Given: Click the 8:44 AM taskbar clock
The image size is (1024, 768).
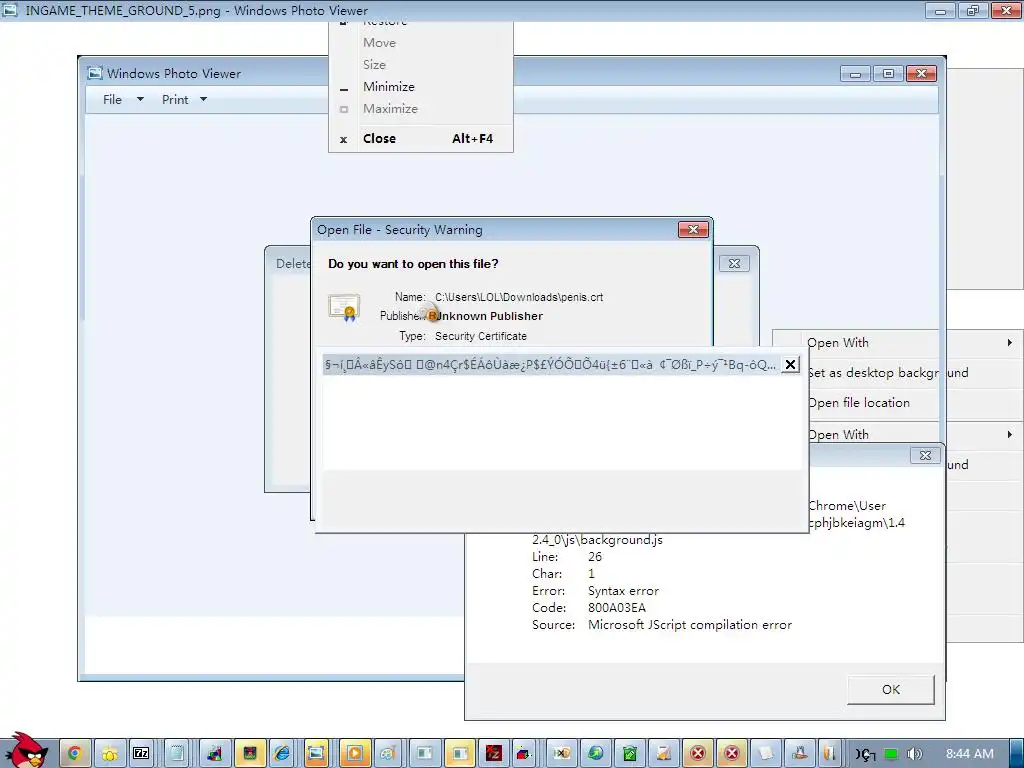Looking at the screenshot, I should pyautogui.click(x=970, y=754).
